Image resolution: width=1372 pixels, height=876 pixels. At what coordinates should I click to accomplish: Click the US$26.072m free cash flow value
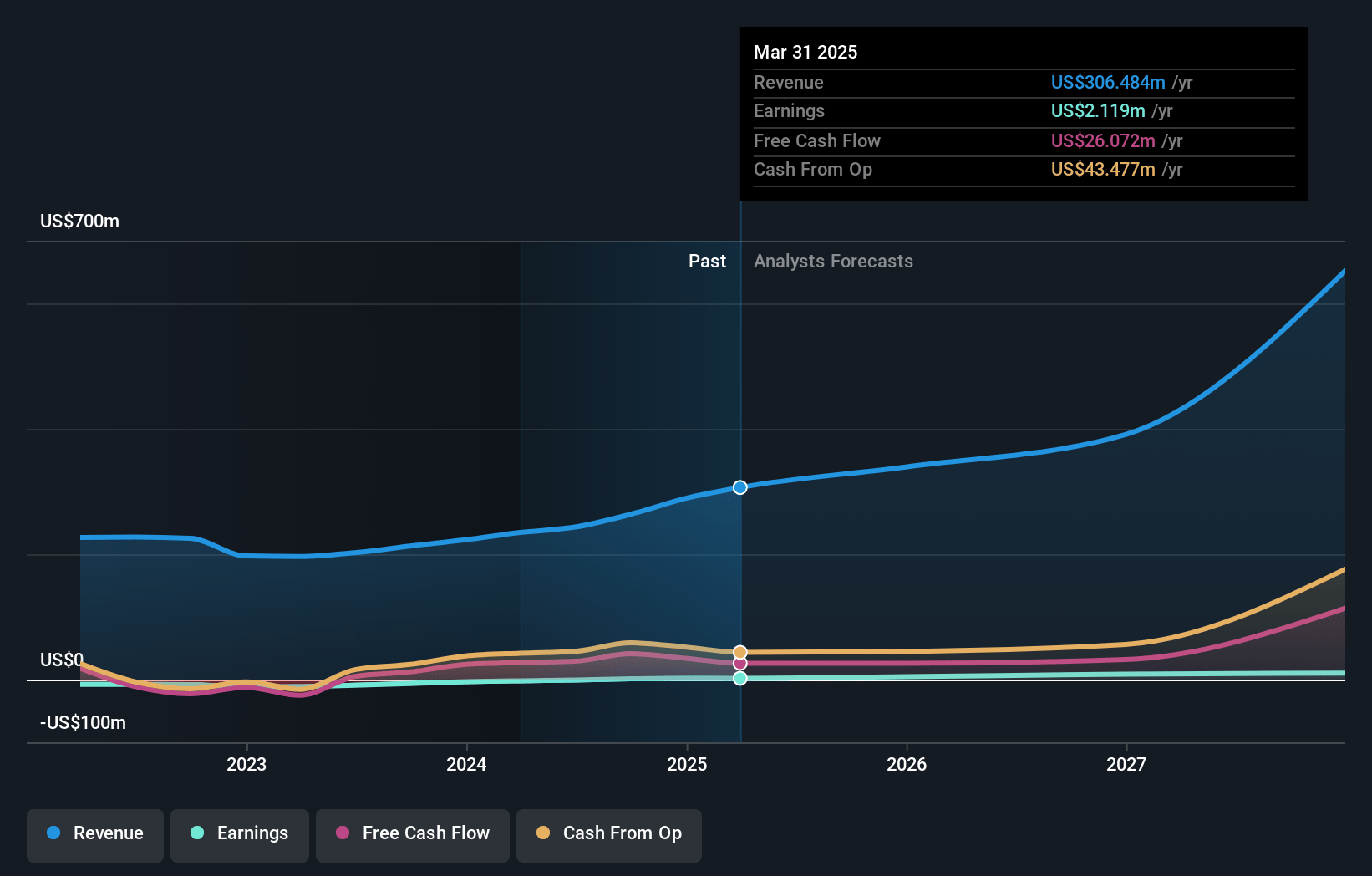pyautogui.click(x=1103, y=140)
